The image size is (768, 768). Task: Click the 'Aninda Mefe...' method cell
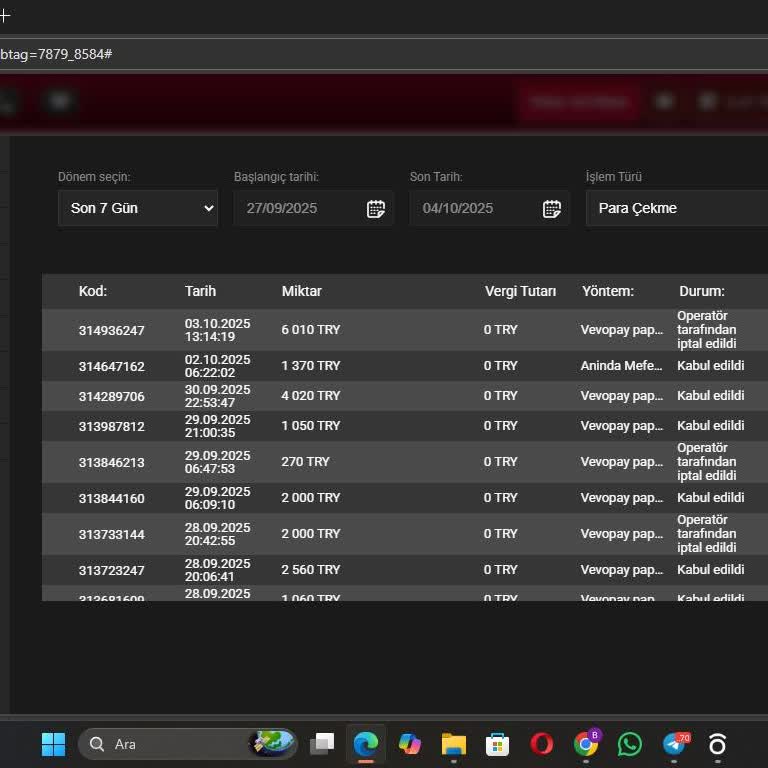point(621,365)
